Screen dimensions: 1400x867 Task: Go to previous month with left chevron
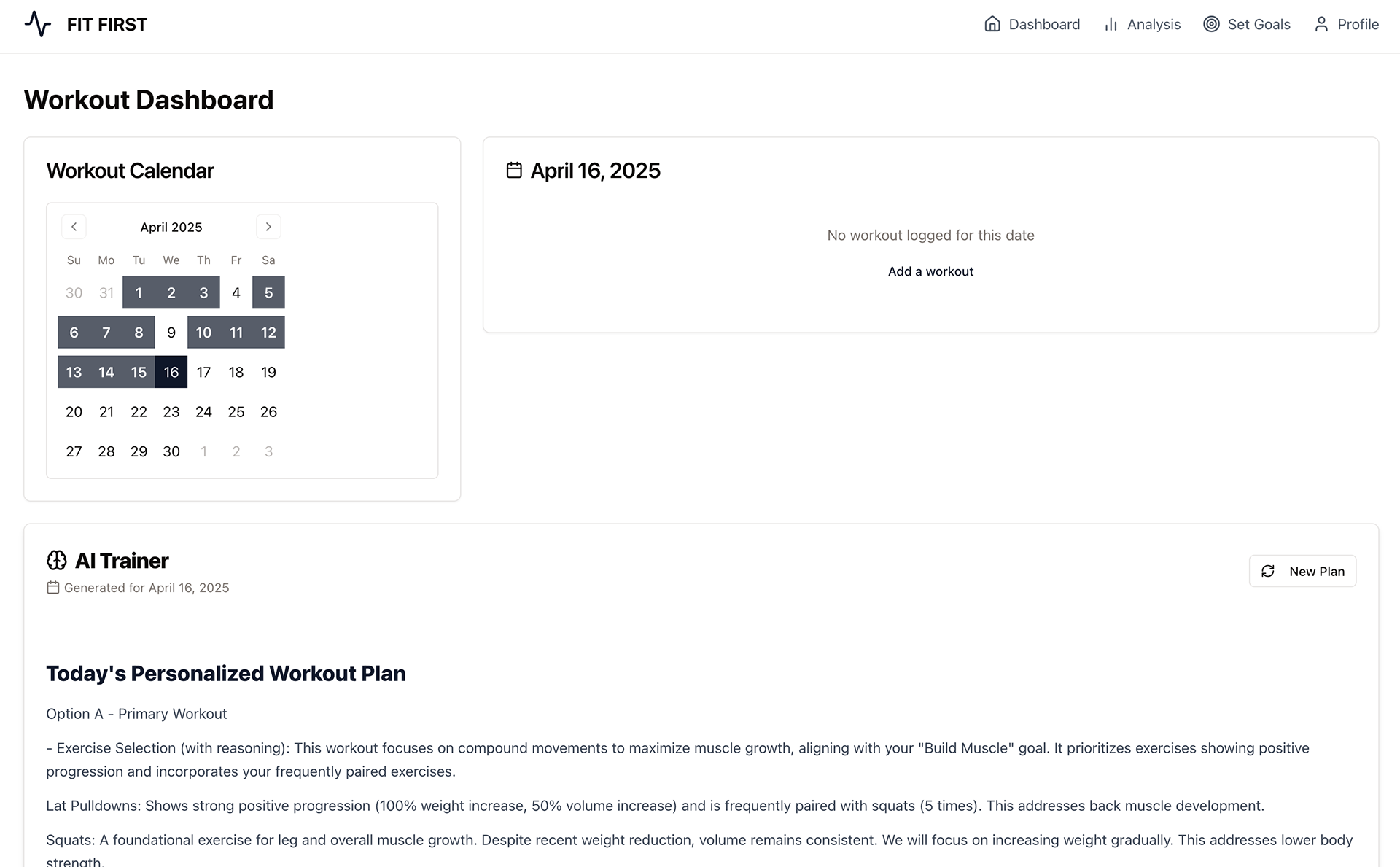coord(74,227)
